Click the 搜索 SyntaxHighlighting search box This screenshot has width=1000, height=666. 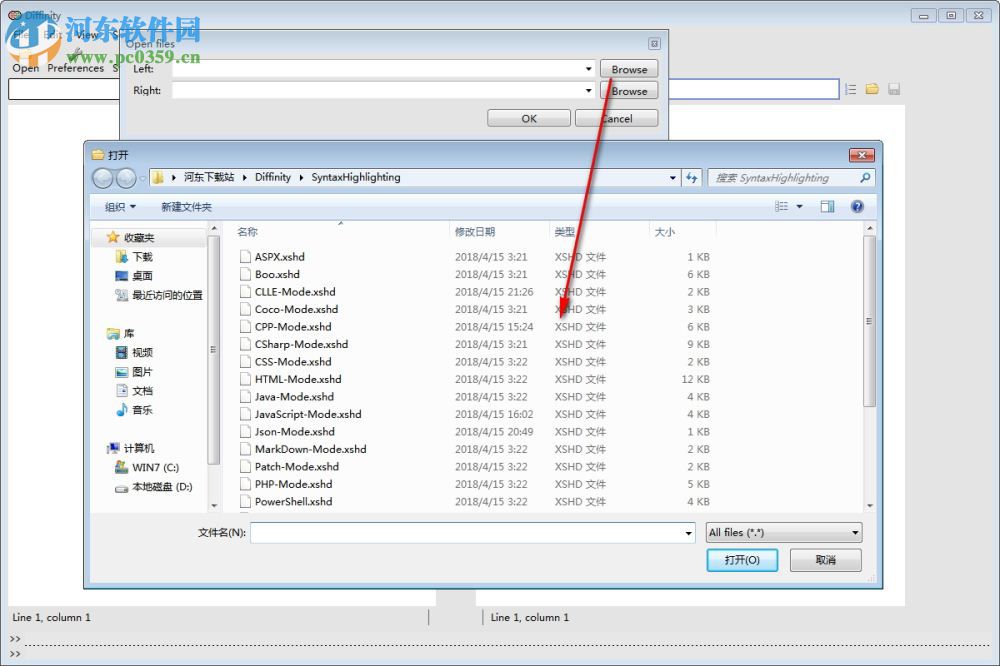tap(791, 178)
